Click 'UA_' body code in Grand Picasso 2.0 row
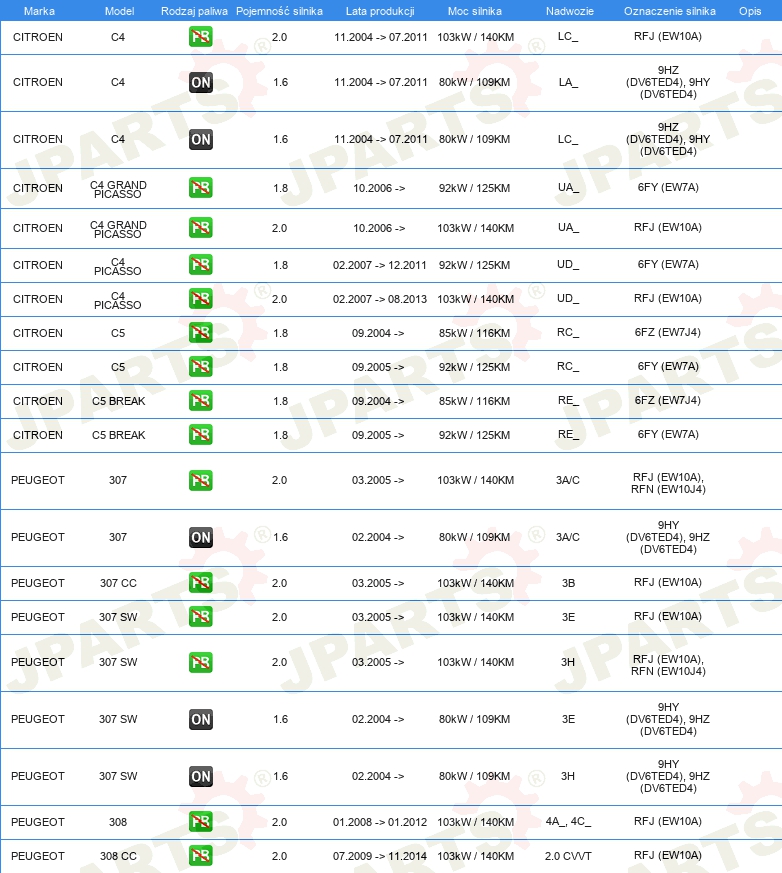Screen dimensions: 782x873 pyautogui.click(x=568, y=228)
